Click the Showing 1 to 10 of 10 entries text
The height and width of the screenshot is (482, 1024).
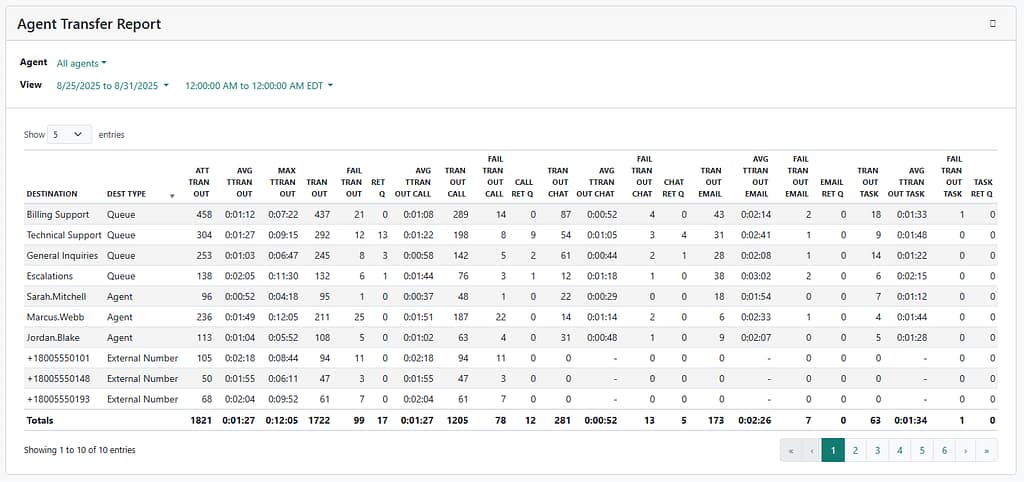[80, 450]
